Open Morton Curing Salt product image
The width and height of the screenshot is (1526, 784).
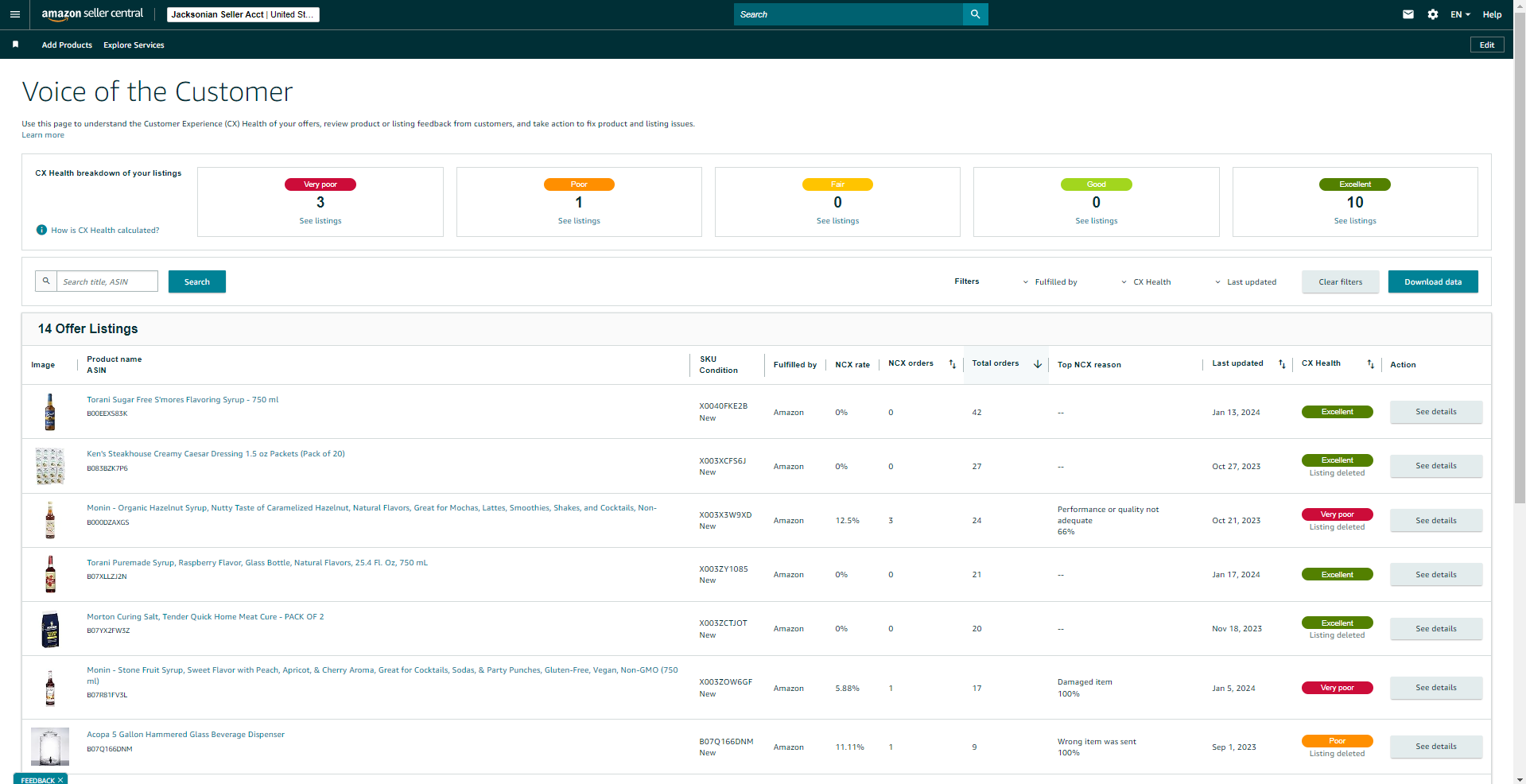[50, 629]
